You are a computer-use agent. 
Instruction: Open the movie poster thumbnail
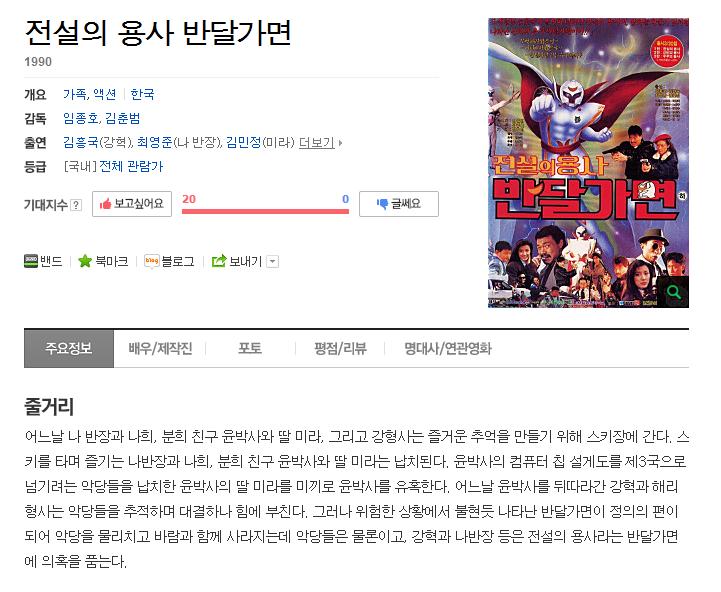click(x=588, y=163)
